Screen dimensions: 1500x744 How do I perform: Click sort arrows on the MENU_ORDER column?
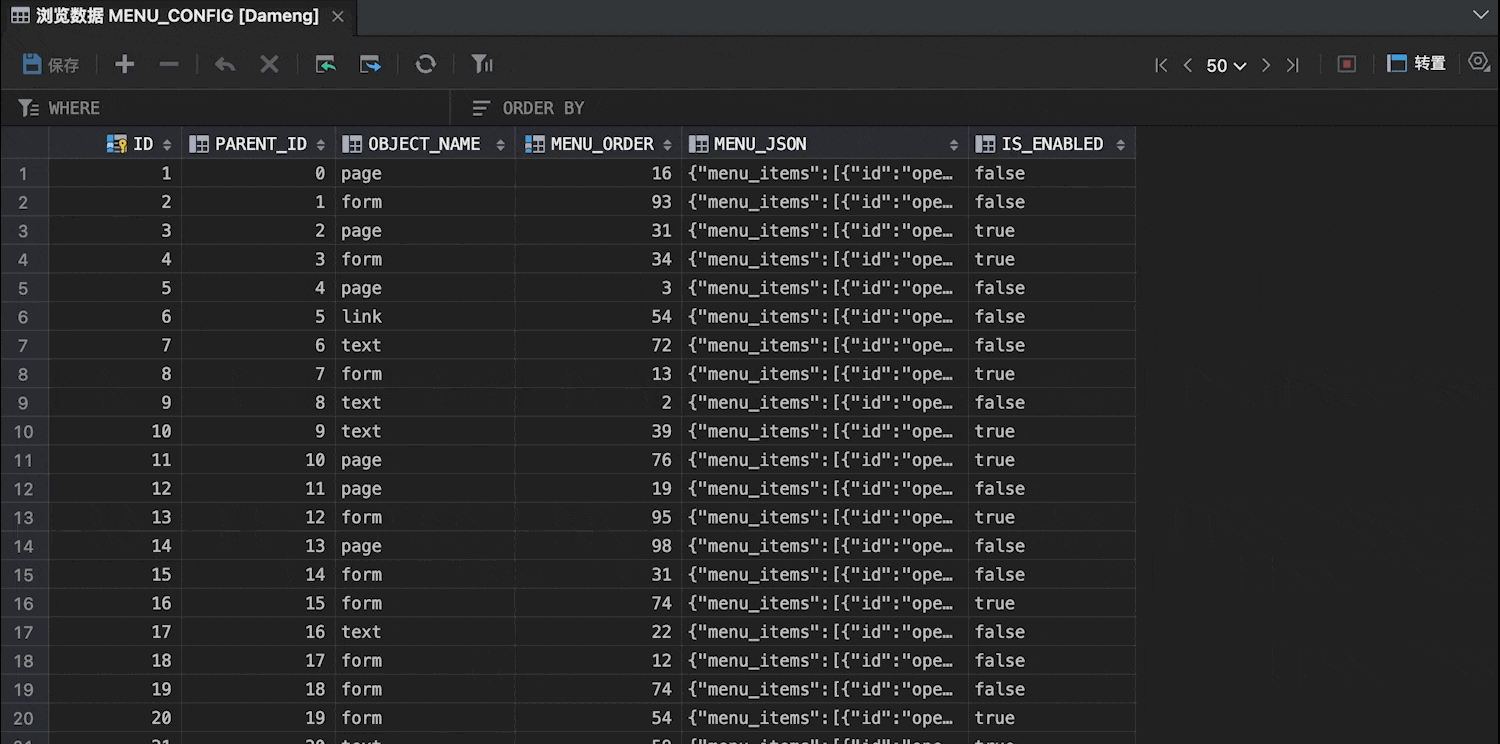click(x=667, y=145)
